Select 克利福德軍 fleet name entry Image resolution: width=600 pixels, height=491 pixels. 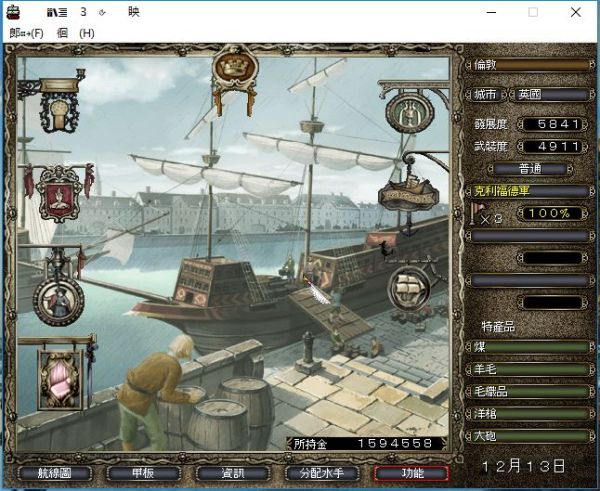(x=528, y=190)
